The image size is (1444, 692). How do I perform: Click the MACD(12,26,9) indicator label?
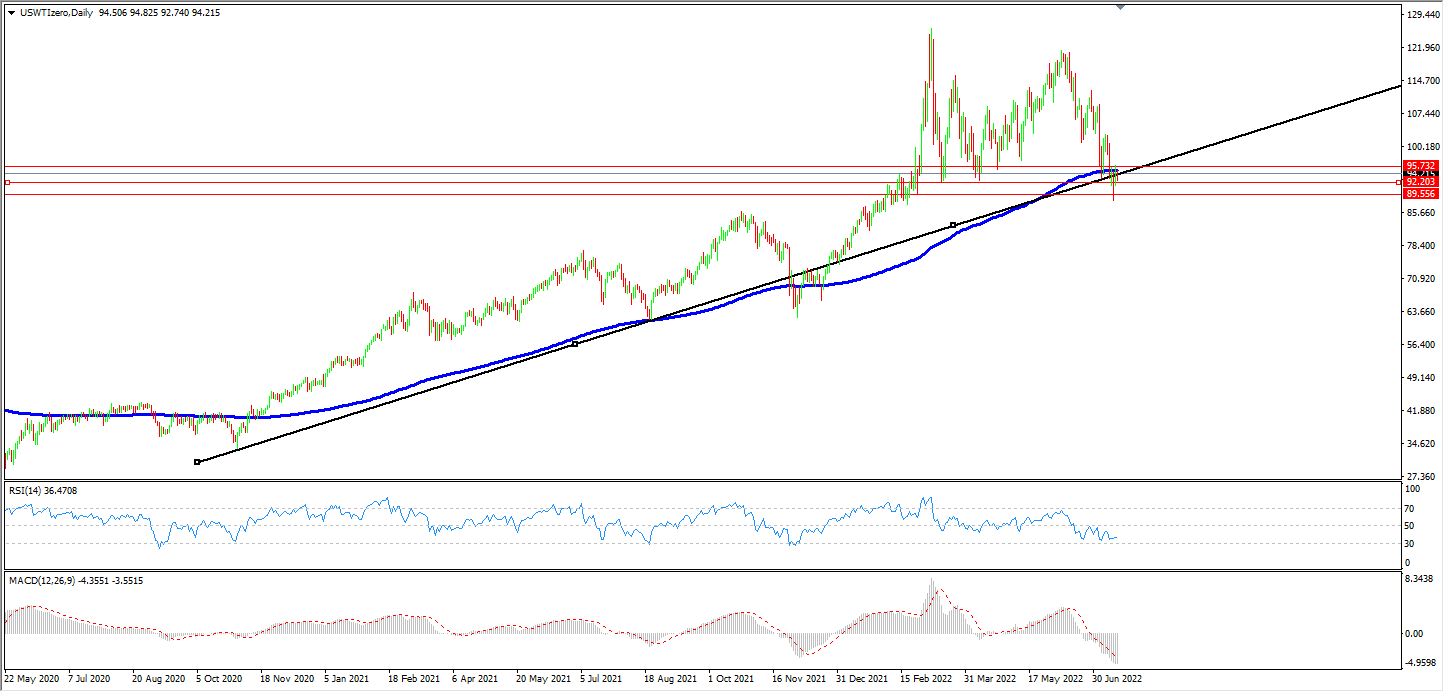tap(75, 580)
